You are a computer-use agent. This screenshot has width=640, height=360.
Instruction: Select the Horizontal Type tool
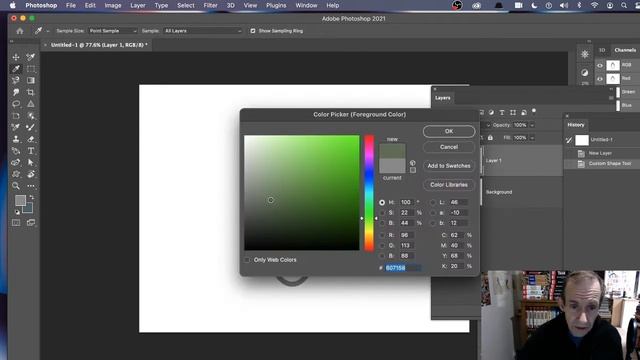click(31, 151)
